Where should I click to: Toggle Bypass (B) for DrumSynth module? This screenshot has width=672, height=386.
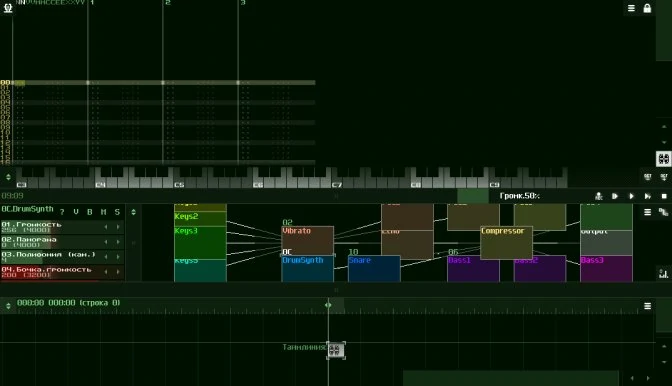coord(90,212)
